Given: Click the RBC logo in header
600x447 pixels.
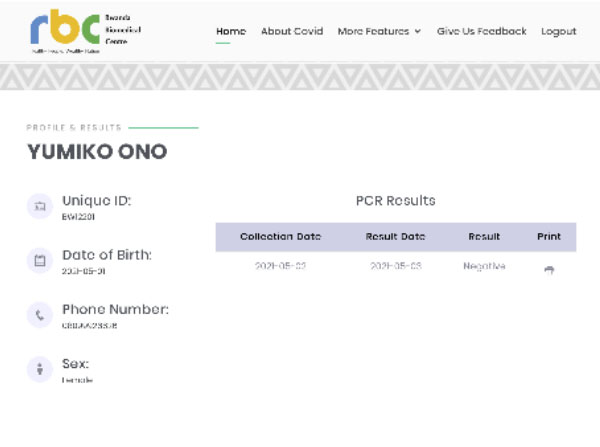Looking at the screenshot, I should pyautogui.click(x=85, y=31).
